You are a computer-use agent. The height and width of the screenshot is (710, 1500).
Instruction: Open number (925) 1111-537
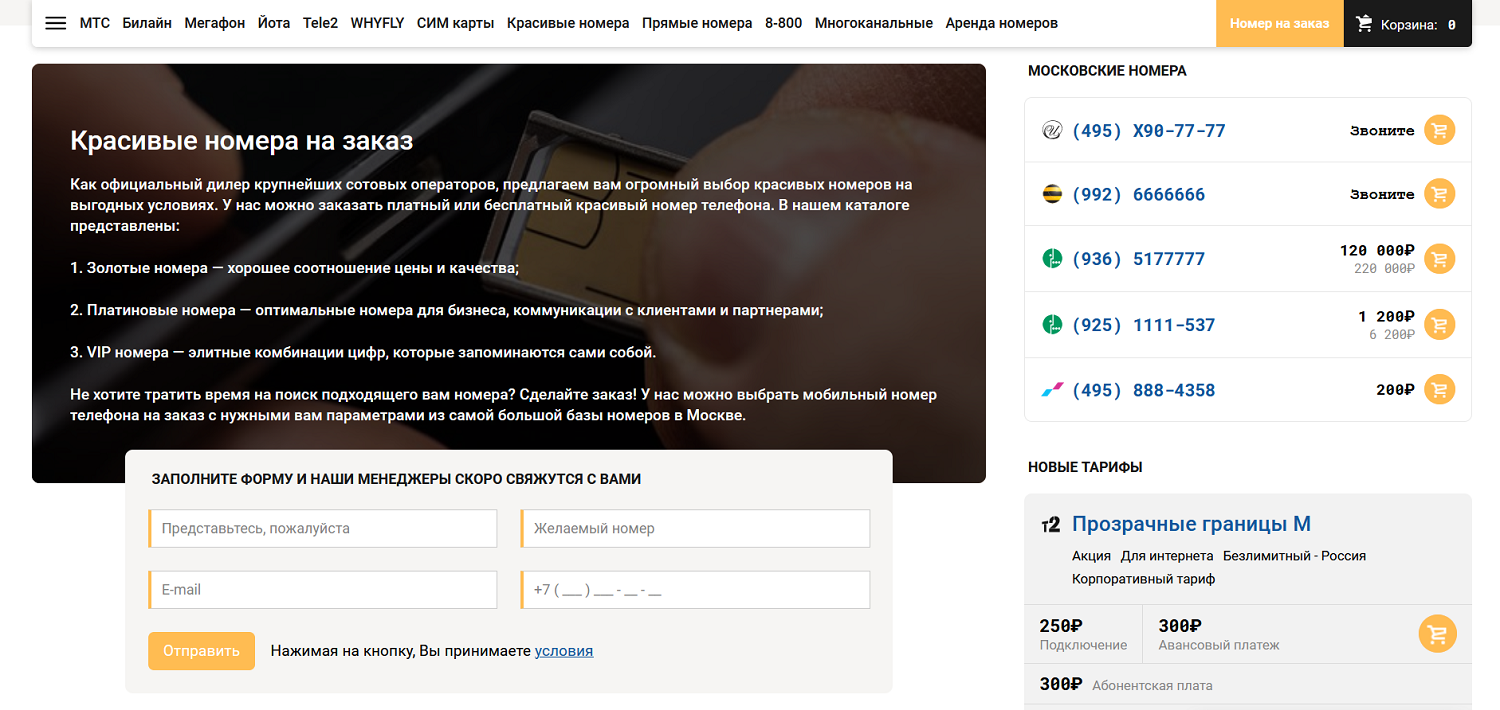click(1143, 325)
